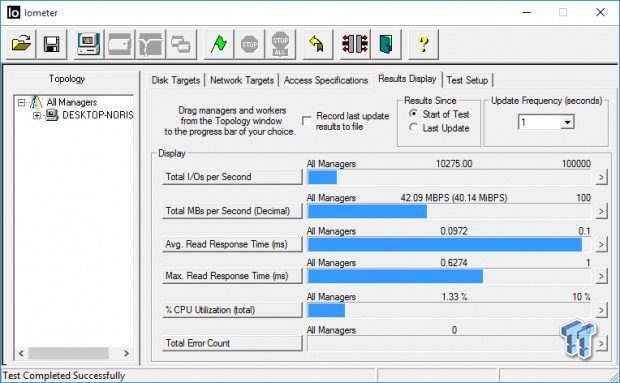Minimize the Iometer window
The height and width of the screenshot is (383, 620).
point(526,13)
